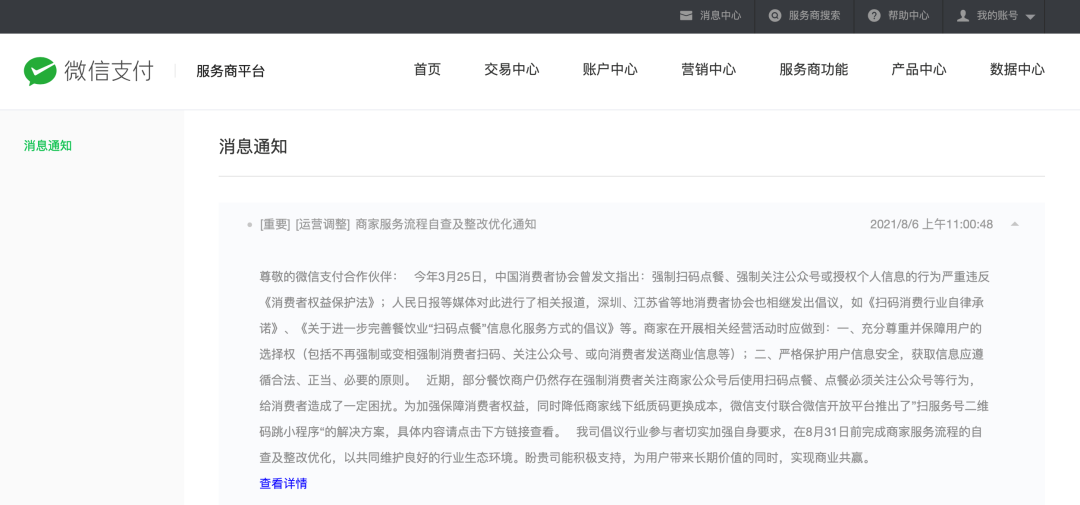1080x505 pixels.
Task: Open the 产品中心 nav menu
Action: 919,70
